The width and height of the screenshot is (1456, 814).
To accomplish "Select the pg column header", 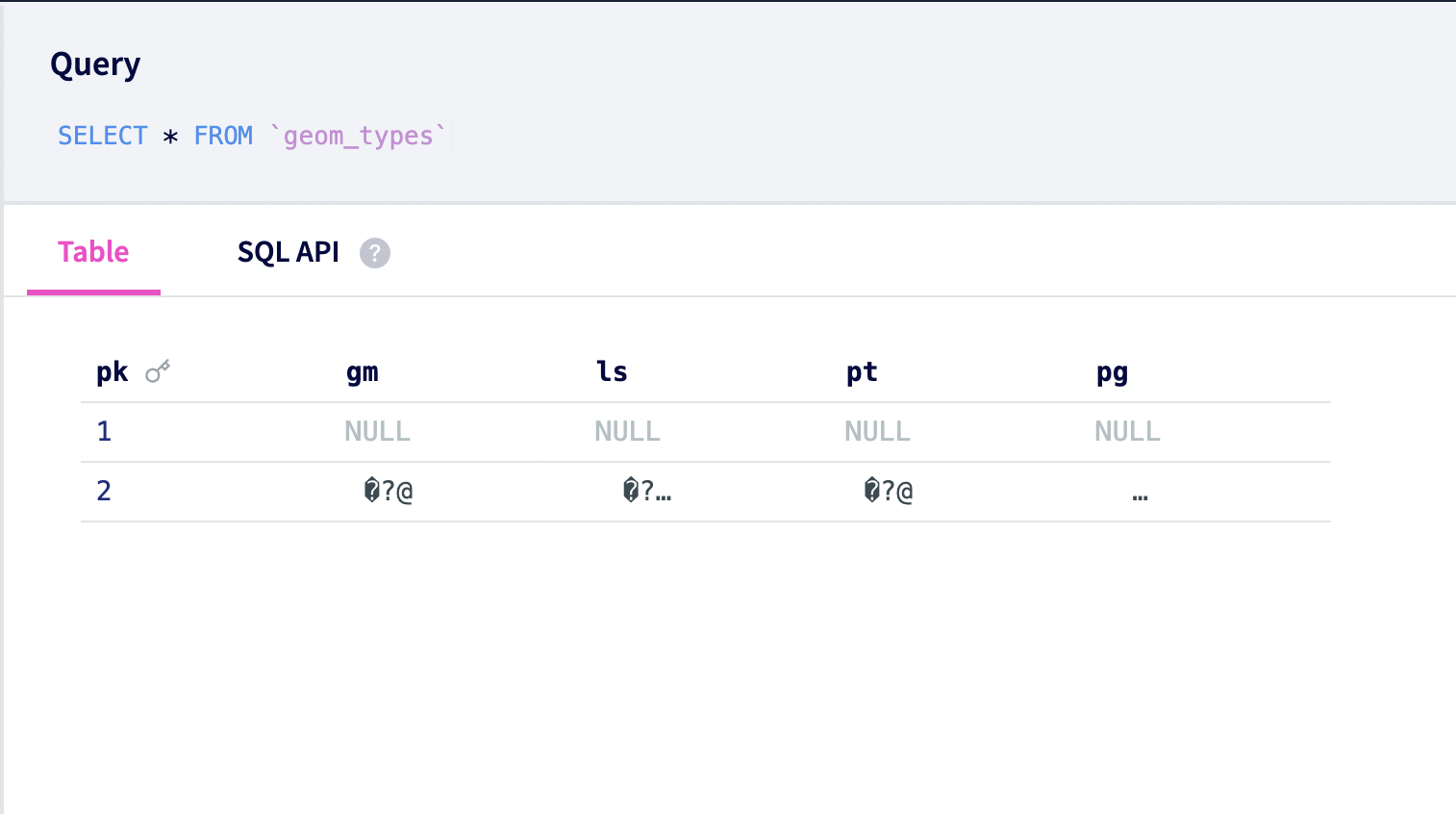I will click(x=1112, y=373).
